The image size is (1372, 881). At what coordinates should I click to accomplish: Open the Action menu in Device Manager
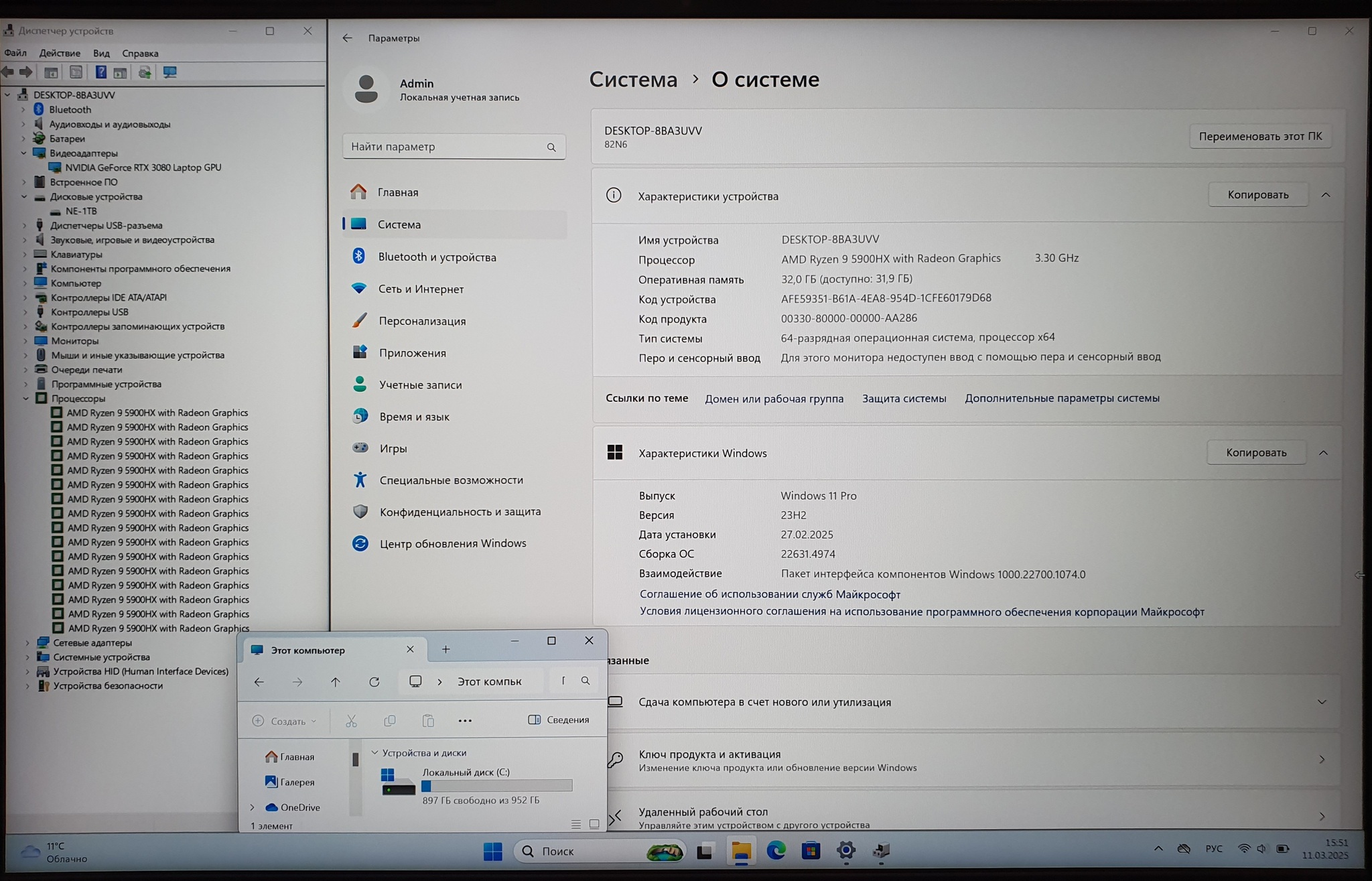(60, 53)
